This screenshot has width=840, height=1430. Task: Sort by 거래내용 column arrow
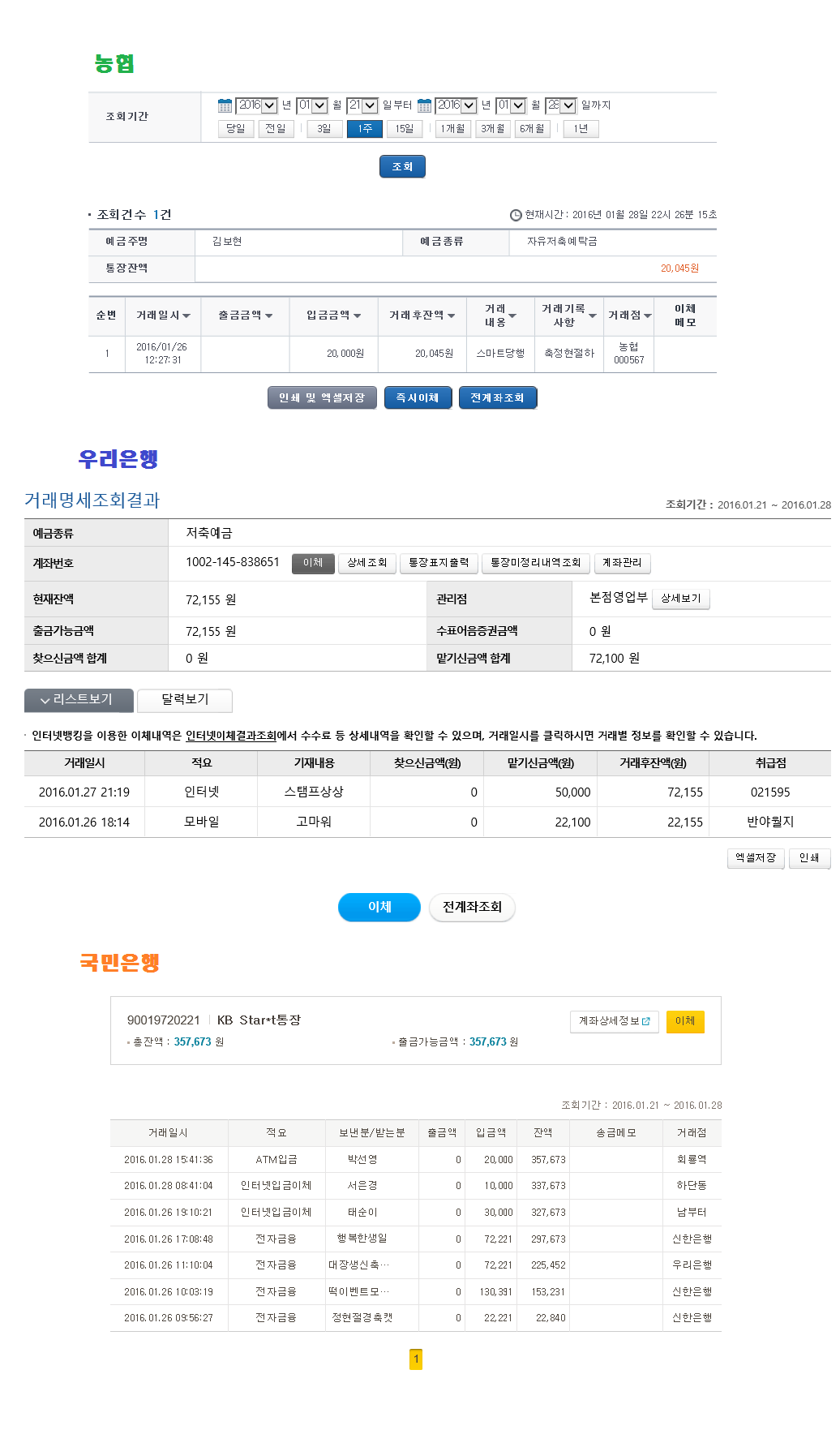coord(512,316)
